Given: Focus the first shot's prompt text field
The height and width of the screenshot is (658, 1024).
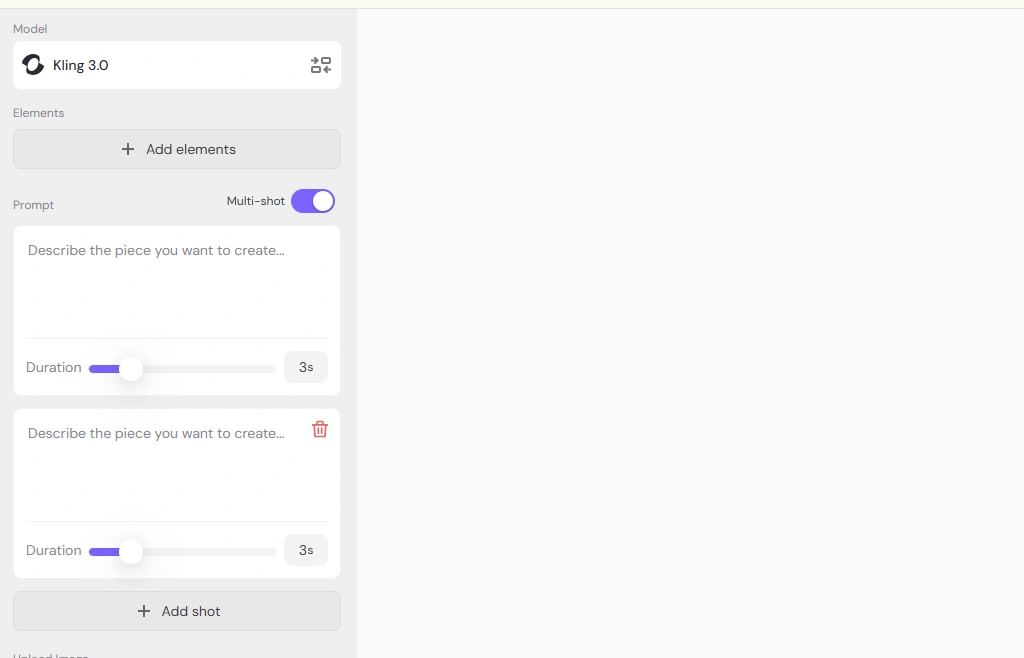Looking at the screenshot, I should pyautogui.click(x=177, y=282).
